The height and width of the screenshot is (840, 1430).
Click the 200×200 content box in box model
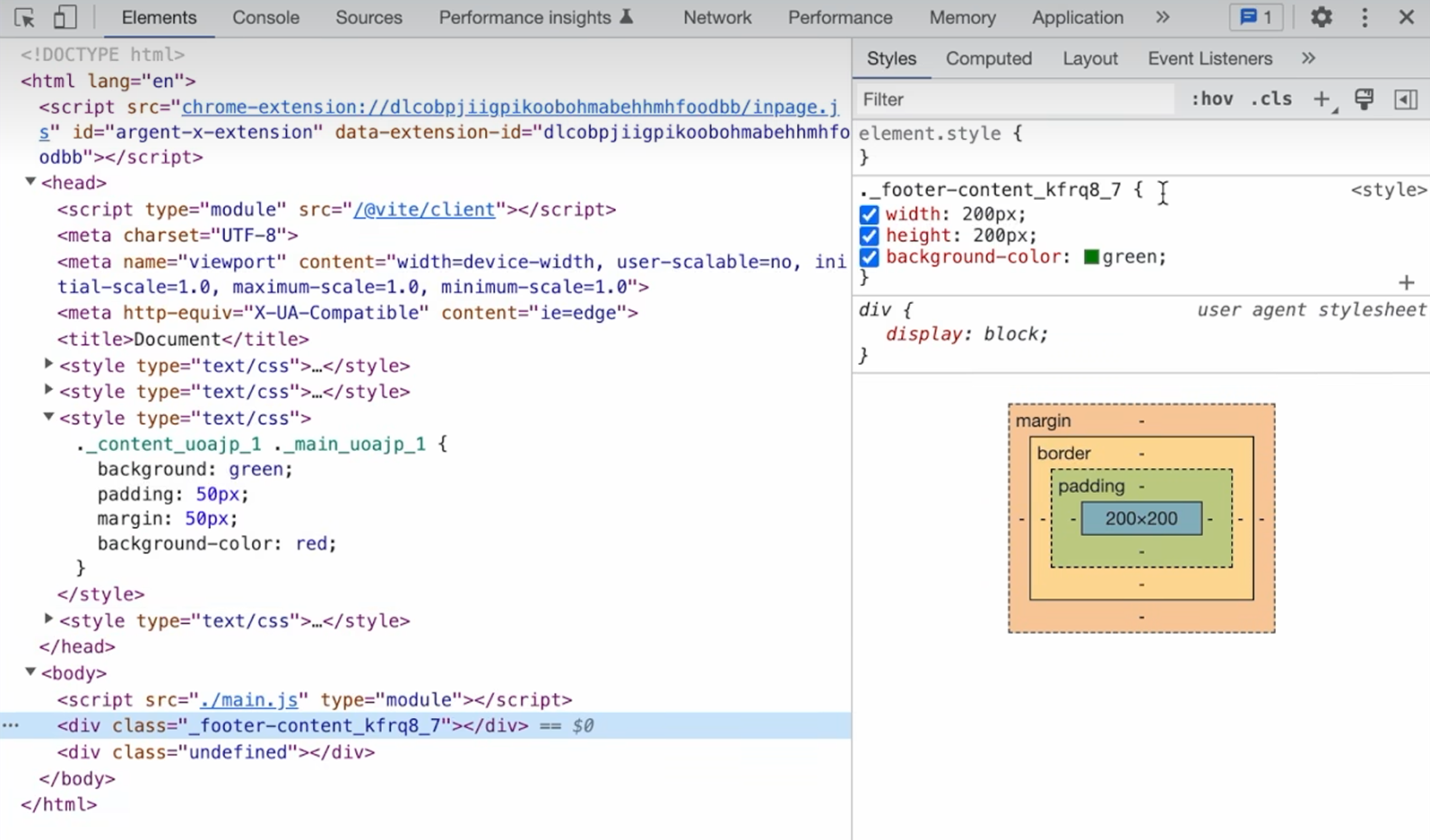tap(1141, 518)
